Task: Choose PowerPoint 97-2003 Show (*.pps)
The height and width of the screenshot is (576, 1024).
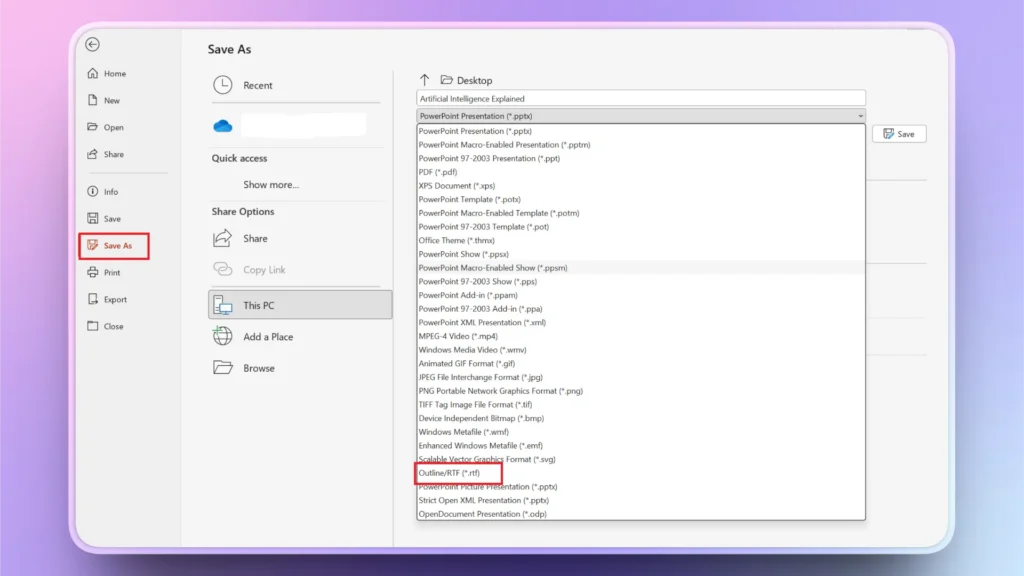Action: click(x=641, y=281)
